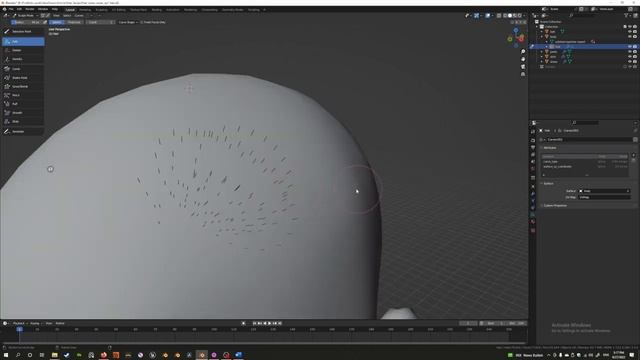640x360 pixels.
Task: Toggle X-ray in the viewport header
Action: tap(499, 16)
